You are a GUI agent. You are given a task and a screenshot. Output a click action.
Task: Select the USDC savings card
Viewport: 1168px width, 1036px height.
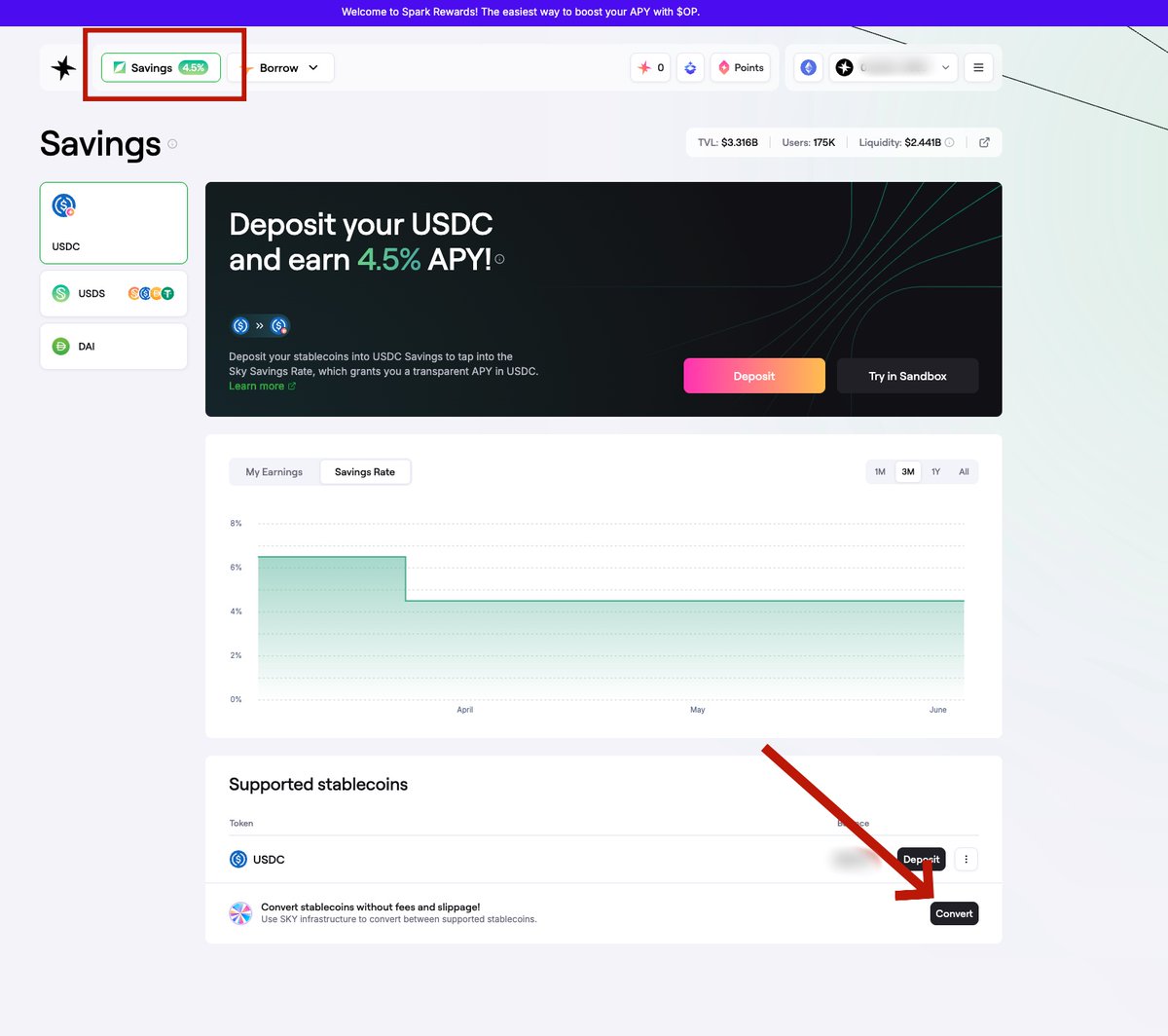[114, 223]
